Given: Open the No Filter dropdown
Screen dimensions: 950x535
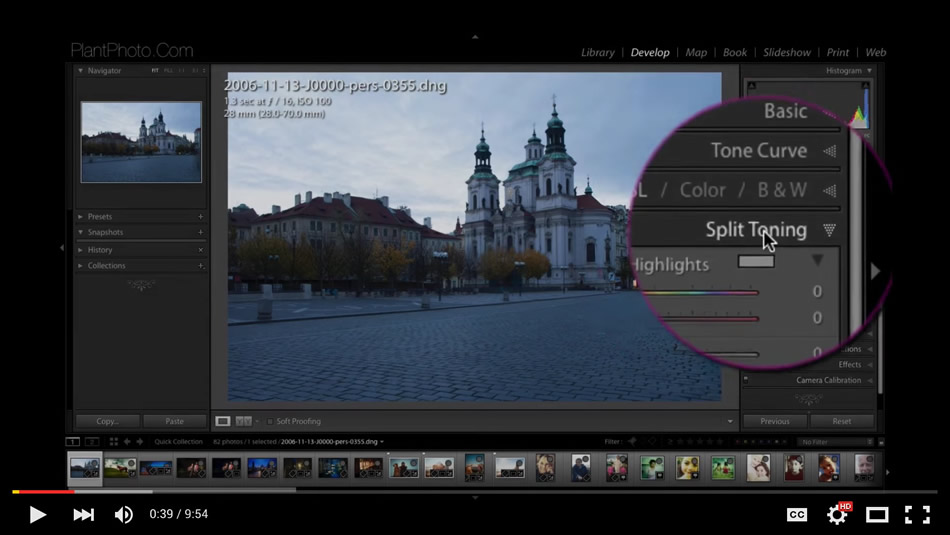Looking at the screenshot, I should 834,442.
